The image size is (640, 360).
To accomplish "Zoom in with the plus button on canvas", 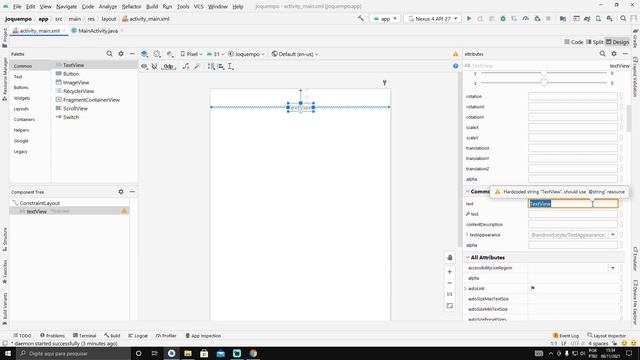I will 449,271.
